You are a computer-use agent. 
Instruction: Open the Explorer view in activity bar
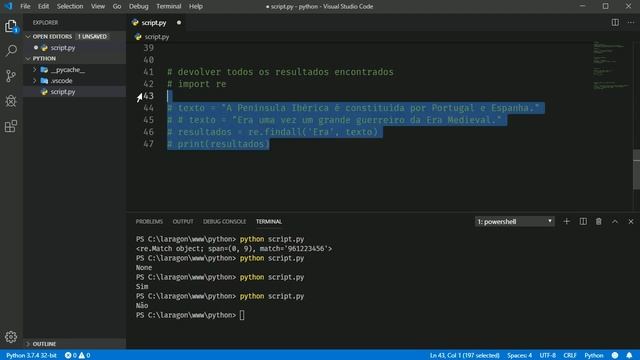[x=11, y=26]
